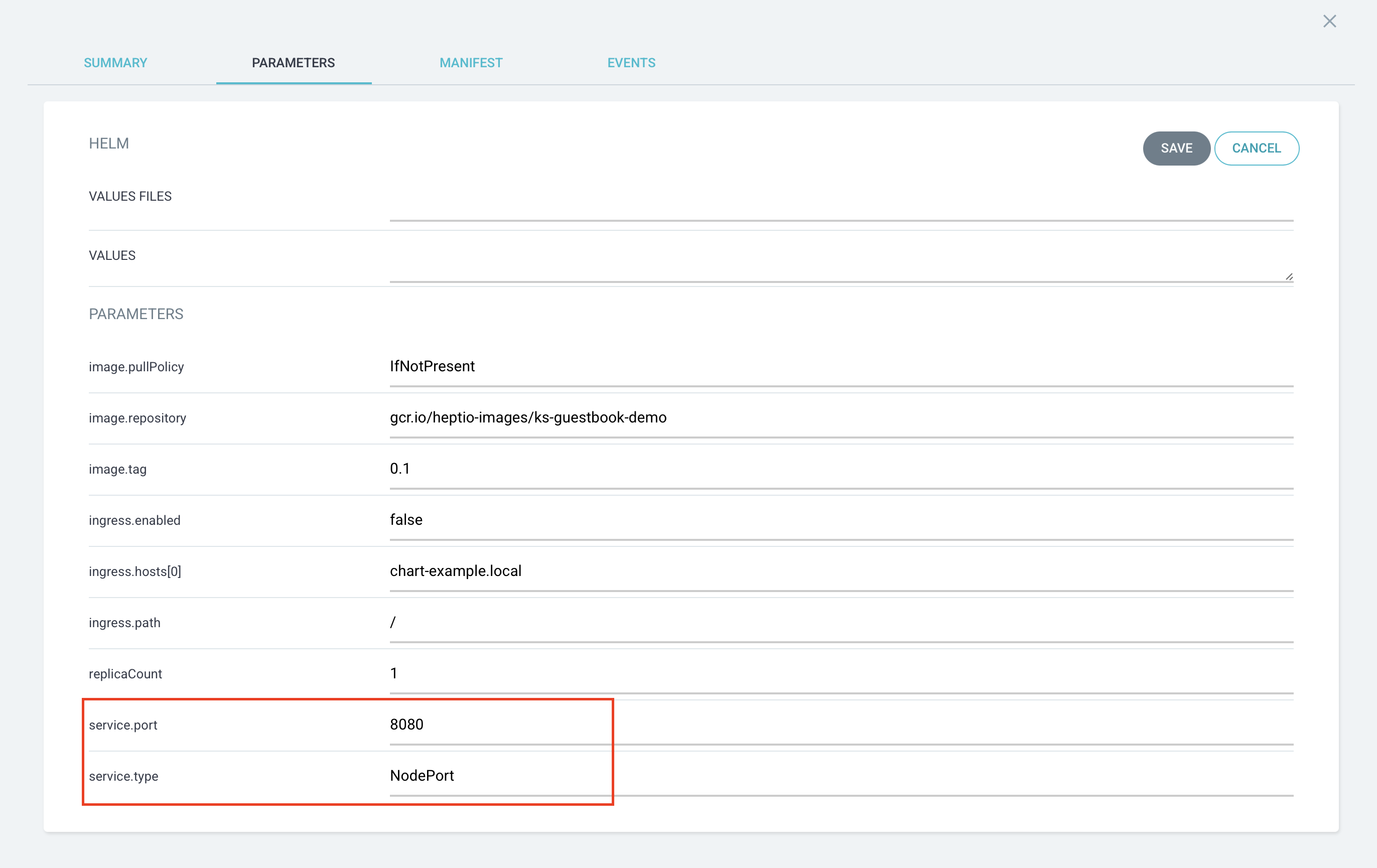Select the Parameters tab
The image size is (1377, 868).
tap(294, 63)
